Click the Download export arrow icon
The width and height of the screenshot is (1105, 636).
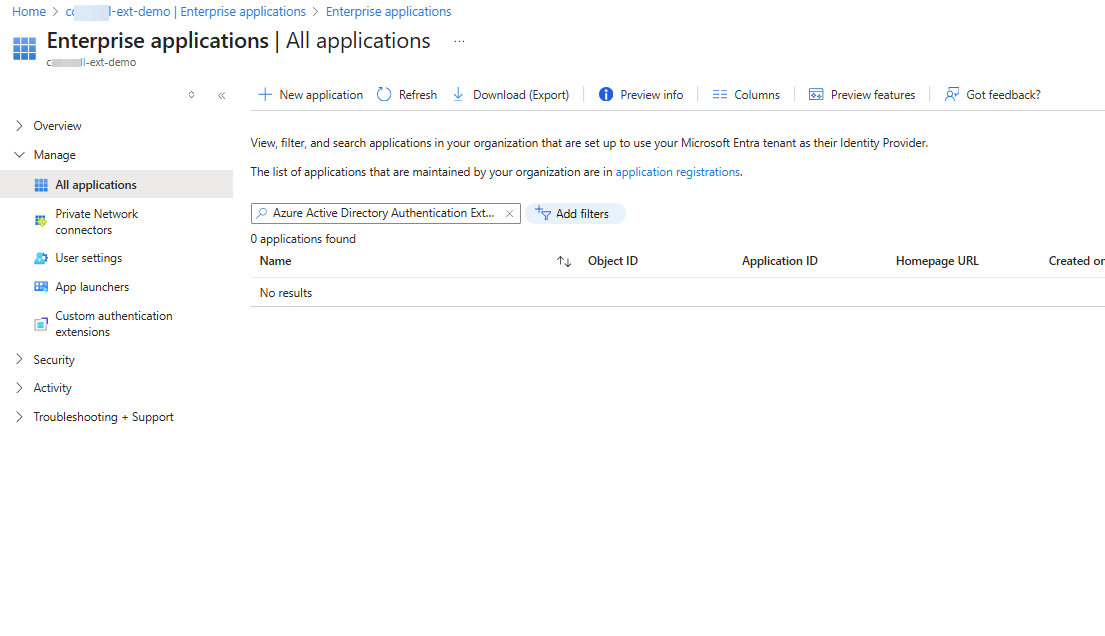pos(458,94)
